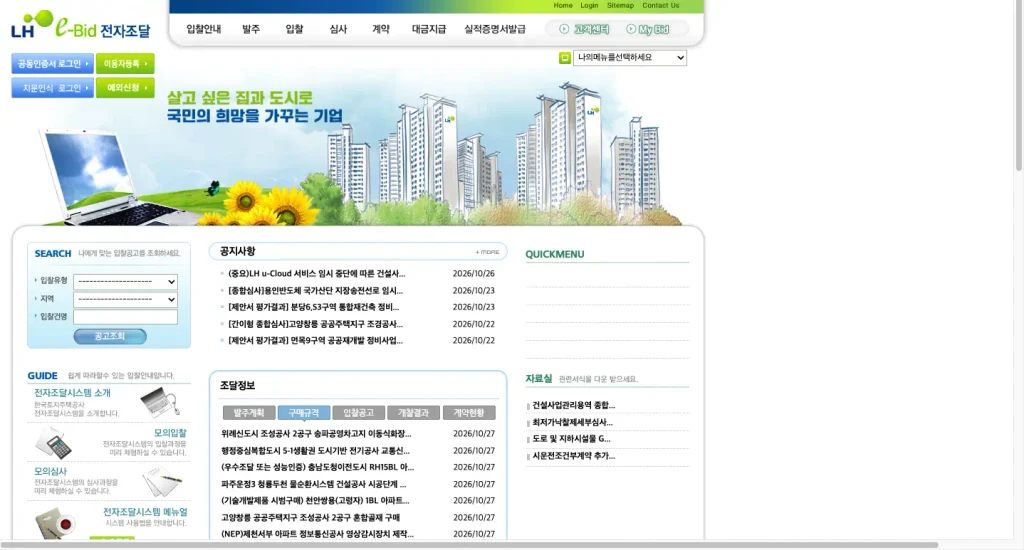The image size is (1024, 550).
Task: Click the calculator icon next to 모의입찰
Action: [54, 443]
